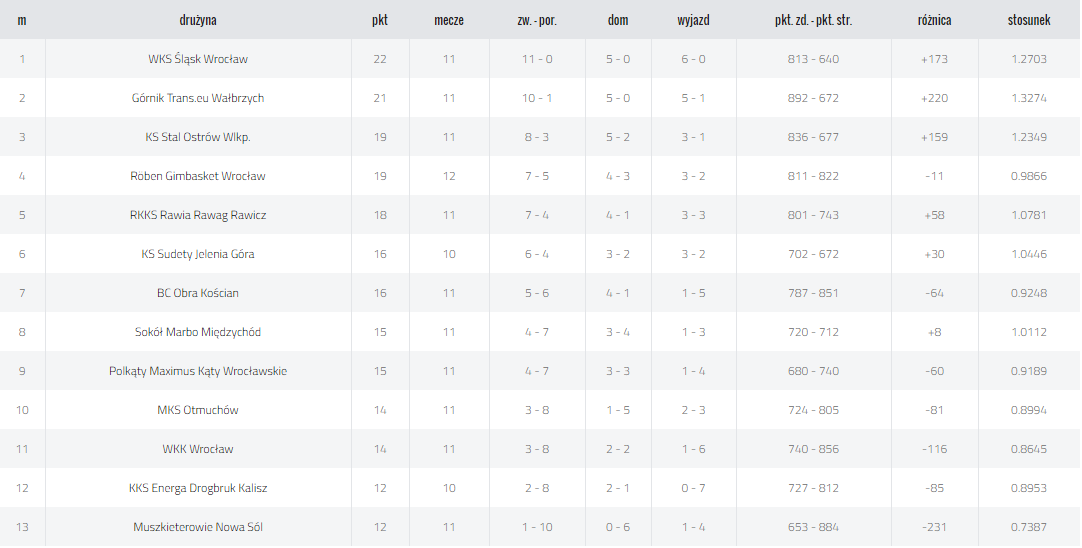Open Sokół Marbo Międzychód team link
Screen dimensions: 1082x548
[198, 332]
